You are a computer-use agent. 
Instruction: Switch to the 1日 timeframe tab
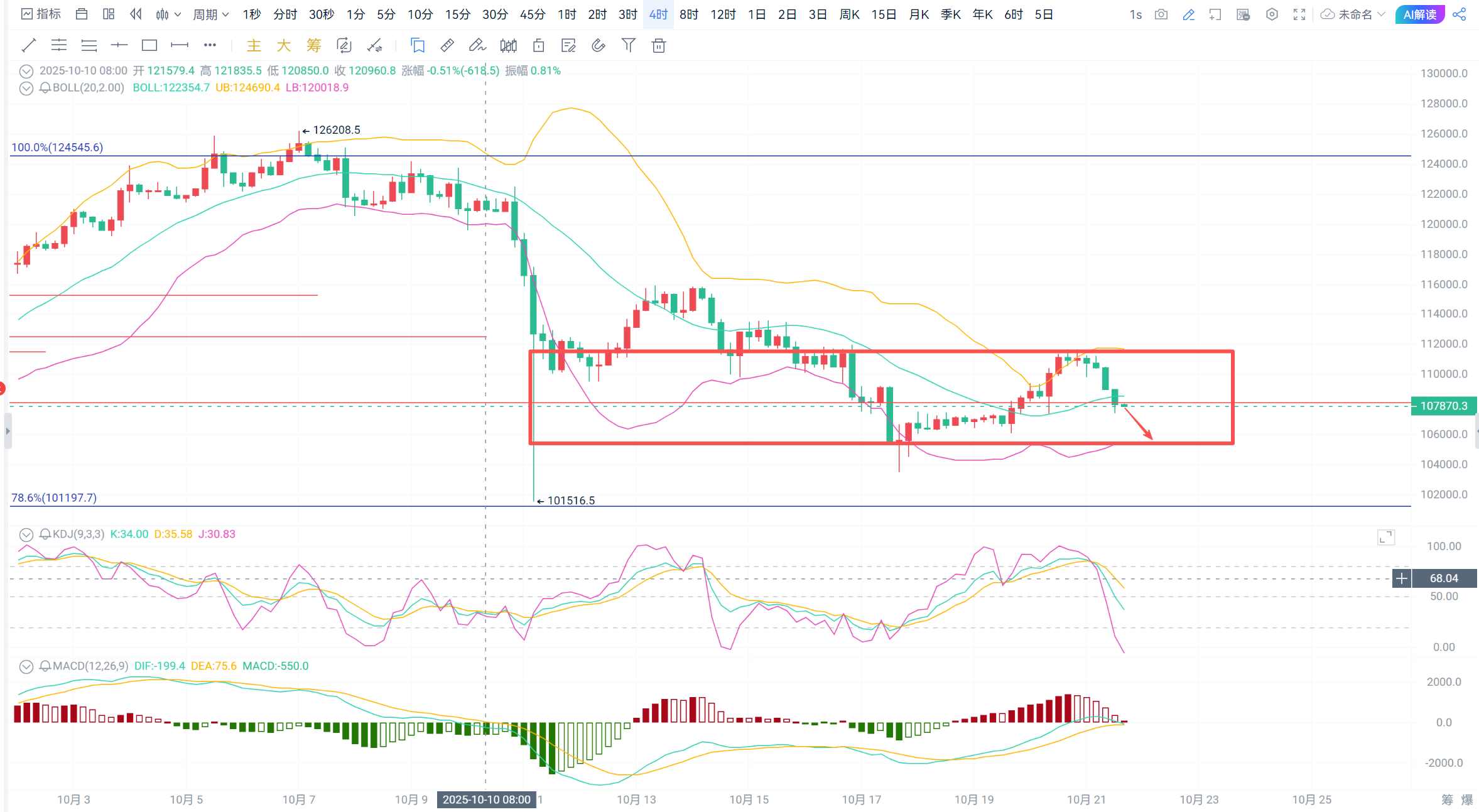coord(756,14)
